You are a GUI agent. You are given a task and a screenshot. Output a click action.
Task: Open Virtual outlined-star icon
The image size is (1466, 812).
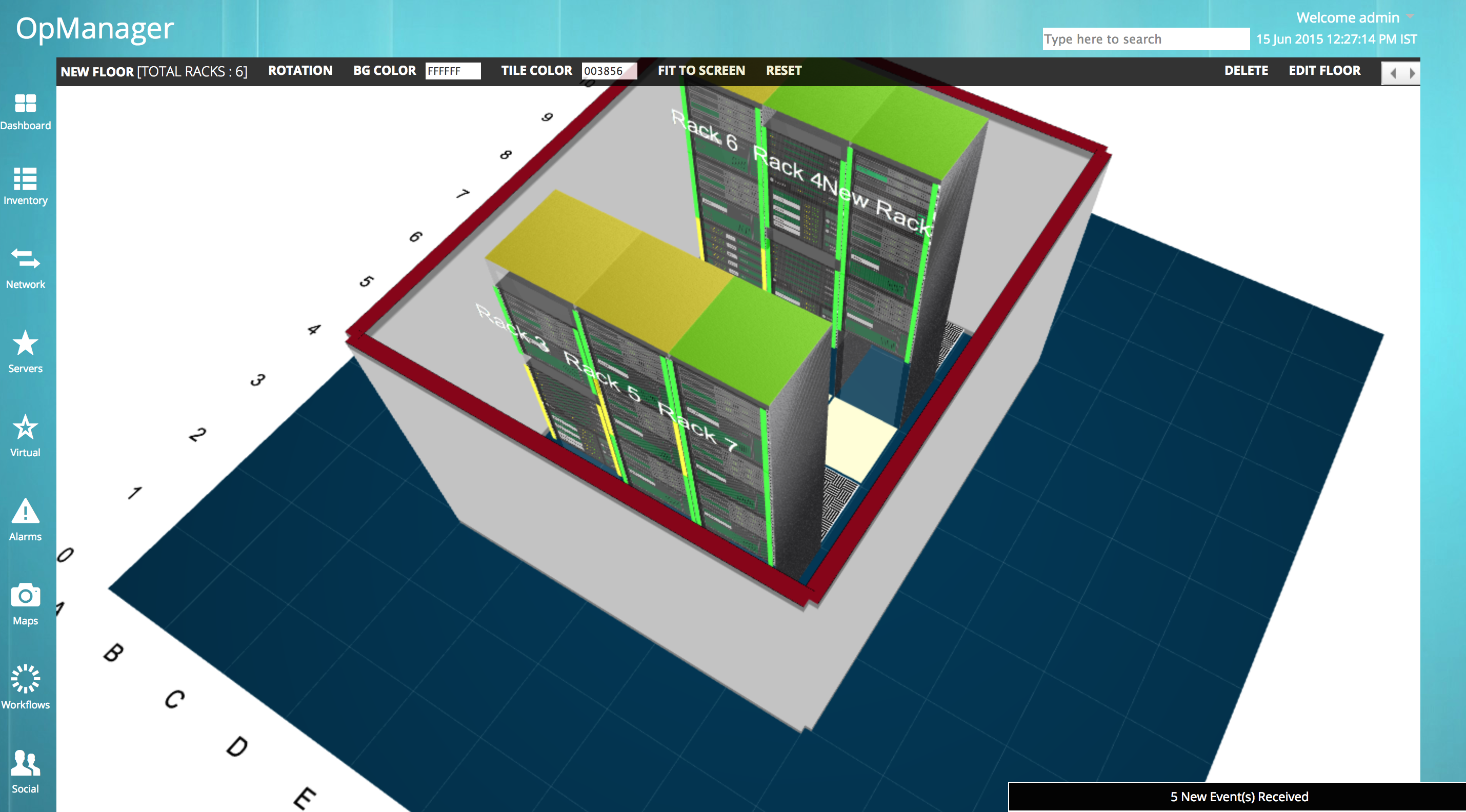point(25,428)
